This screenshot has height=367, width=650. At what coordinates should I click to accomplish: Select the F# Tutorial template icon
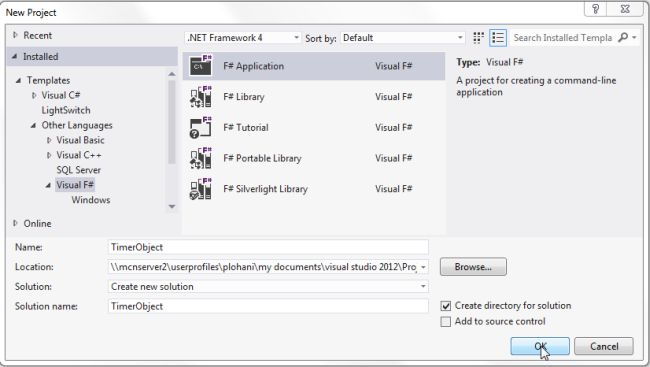coord(201,127)
